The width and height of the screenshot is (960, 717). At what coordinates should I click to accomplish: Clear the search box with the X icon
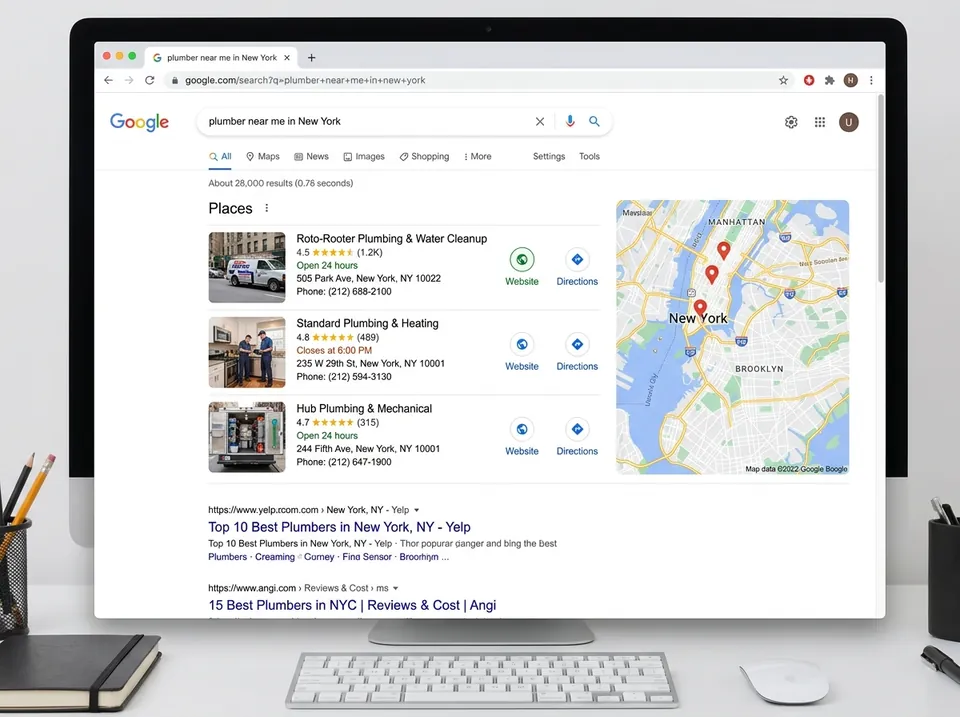tap(539, 121)
